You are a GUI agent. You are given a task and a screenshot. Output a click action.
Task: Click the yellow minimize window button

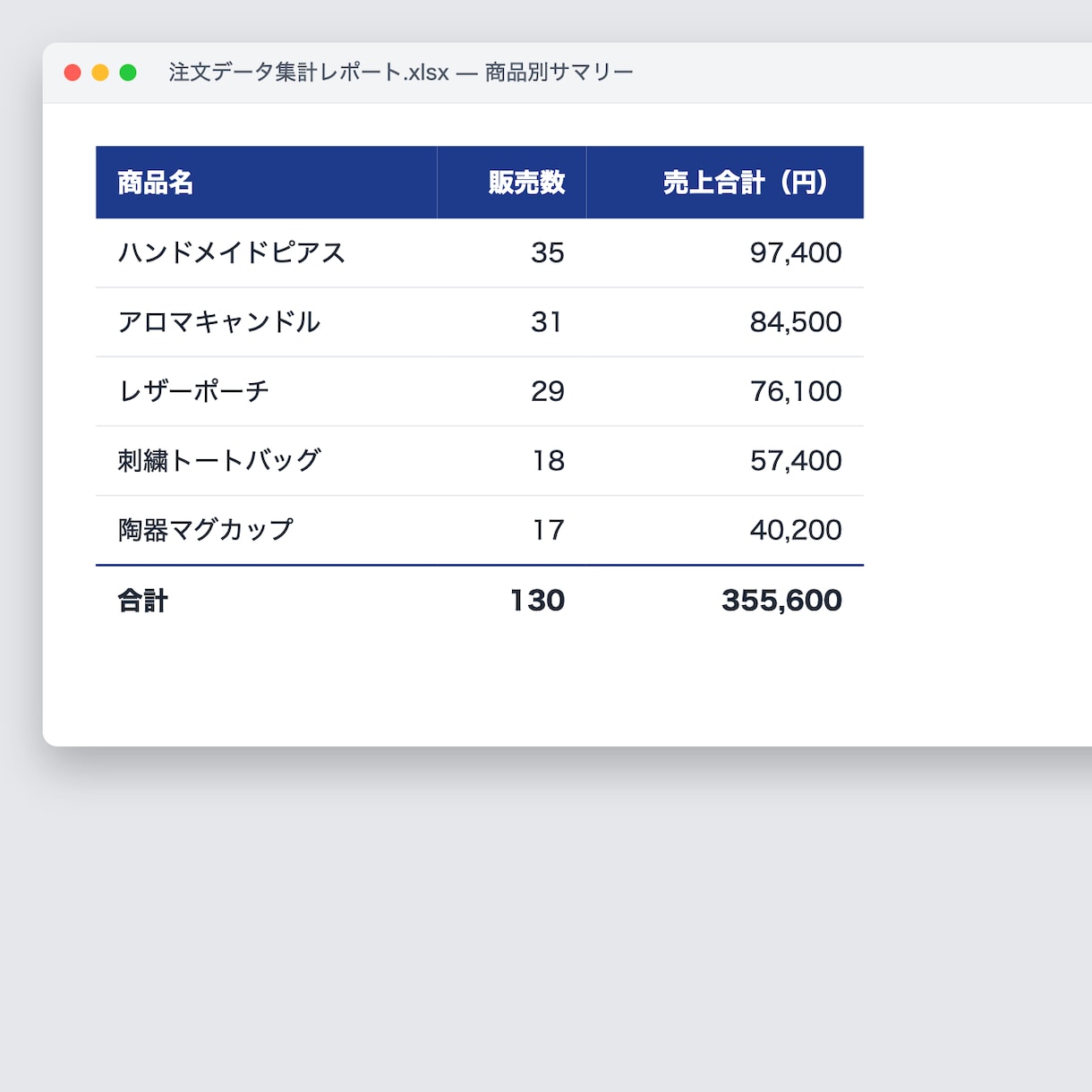[x=100, y=73]
